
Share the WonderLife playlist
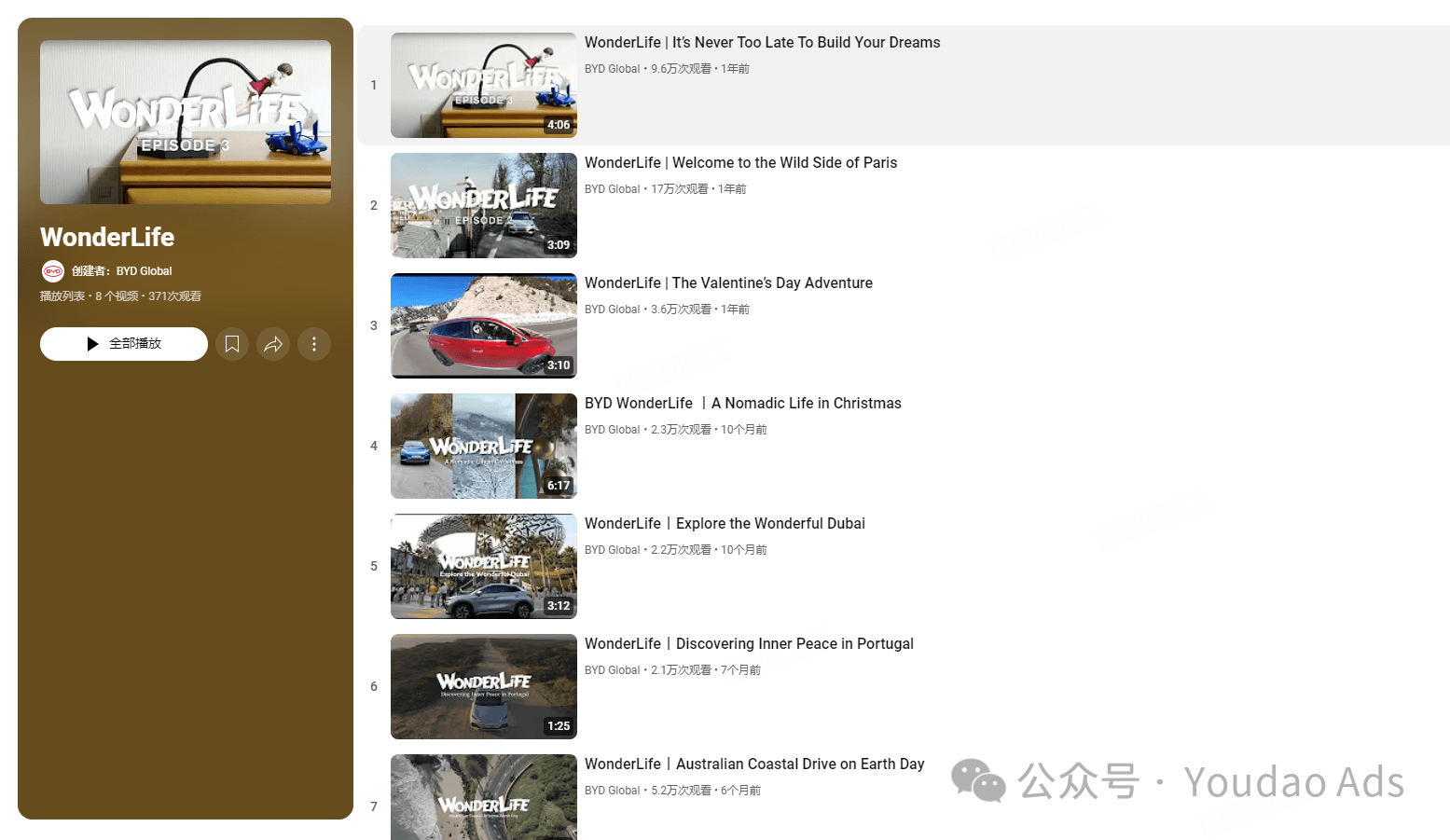coord(273,344)
